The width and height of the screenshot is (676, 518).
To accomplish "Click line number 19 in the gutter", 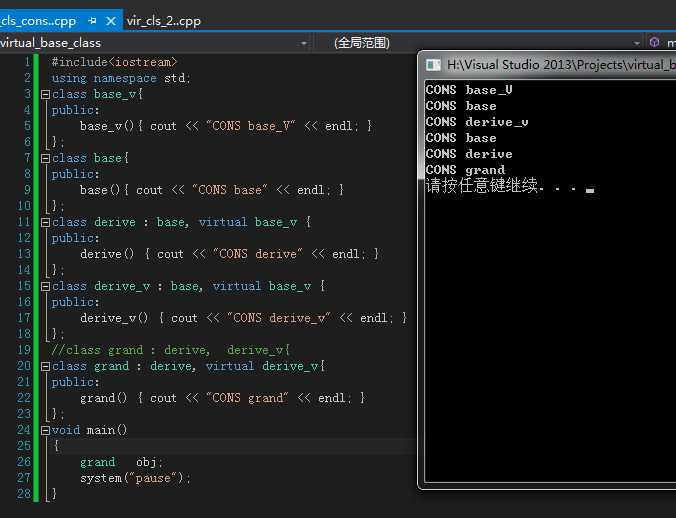I will (24, 350).
